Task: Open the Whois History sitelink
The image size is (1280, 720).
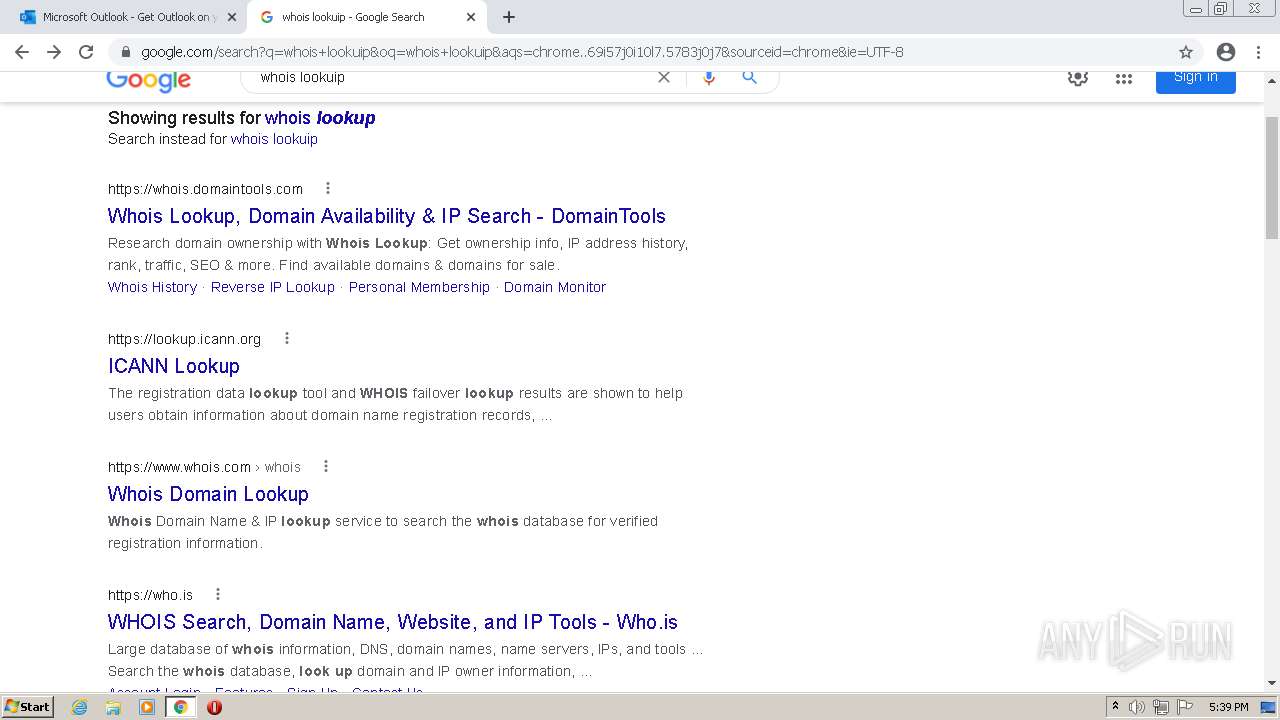Action: (x=152, y=287)
